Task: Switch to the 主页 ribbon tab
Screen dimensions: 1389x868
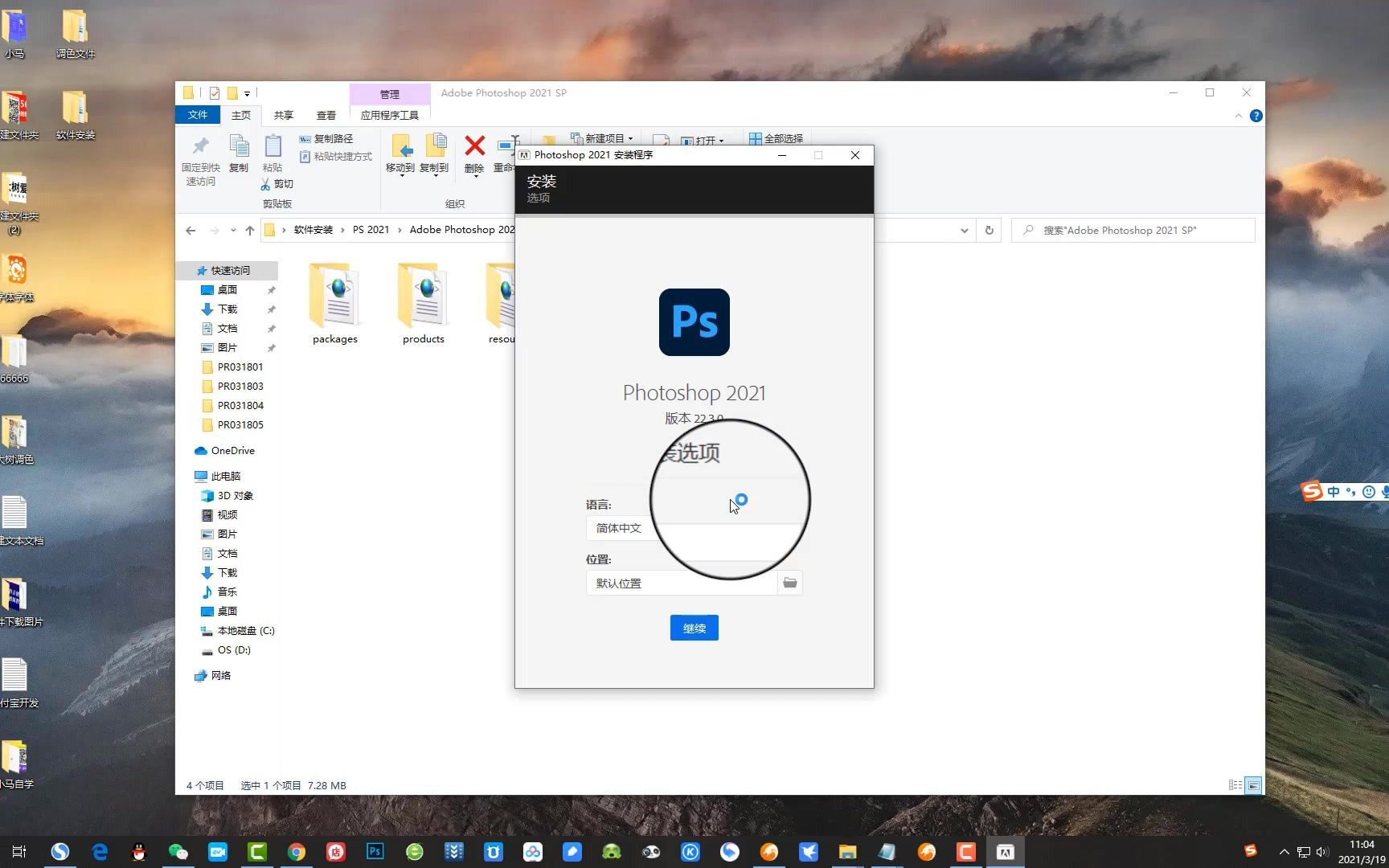Action: pyautogui.click(x=241, y=115)
